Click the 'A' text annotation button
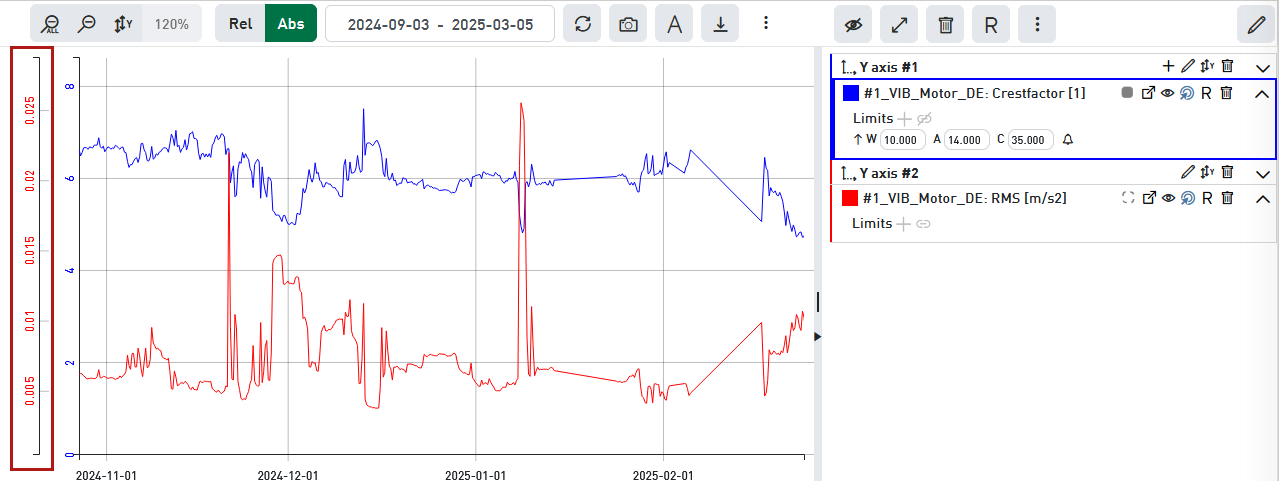Screen dimensions: 1279x481 coord(674,24)
